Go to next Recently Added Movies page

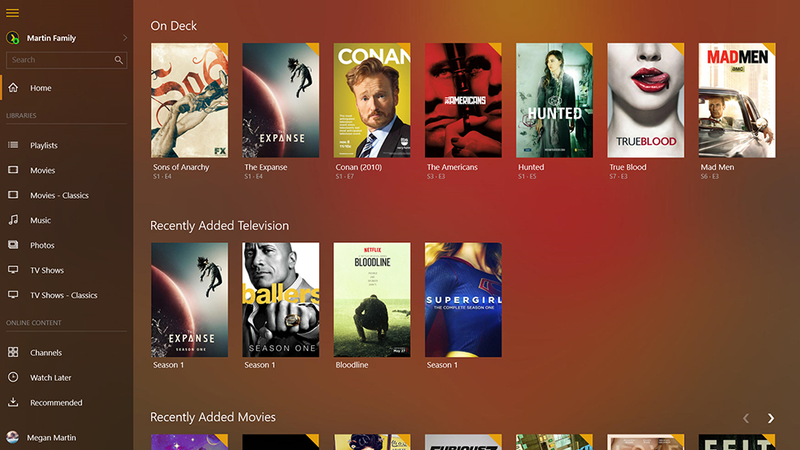pyautogui.click(x=770, y=418)
